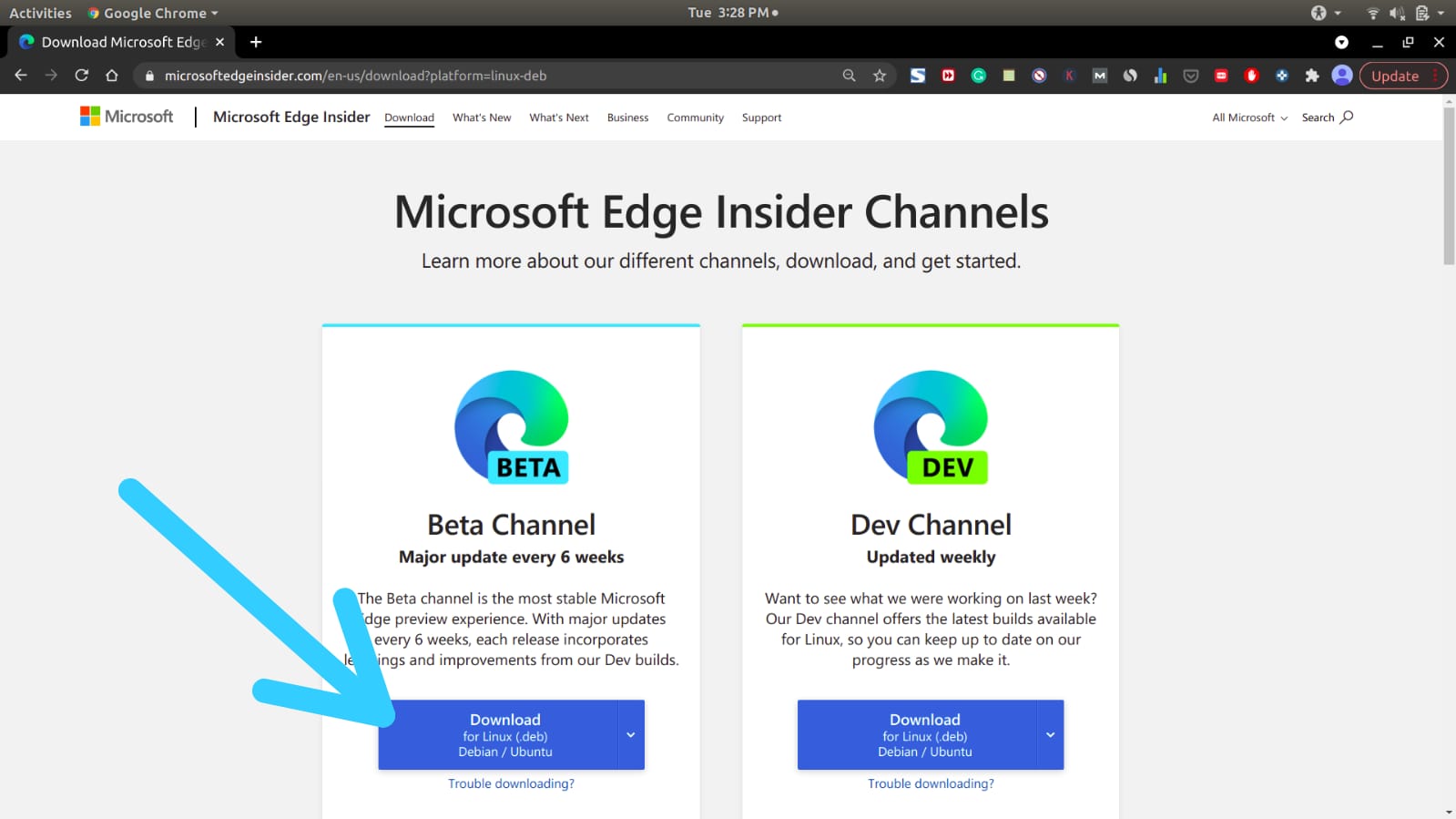This screenshot has width=1456, height=819.
Task: Open the Business nav item
Action: point(628,118)
